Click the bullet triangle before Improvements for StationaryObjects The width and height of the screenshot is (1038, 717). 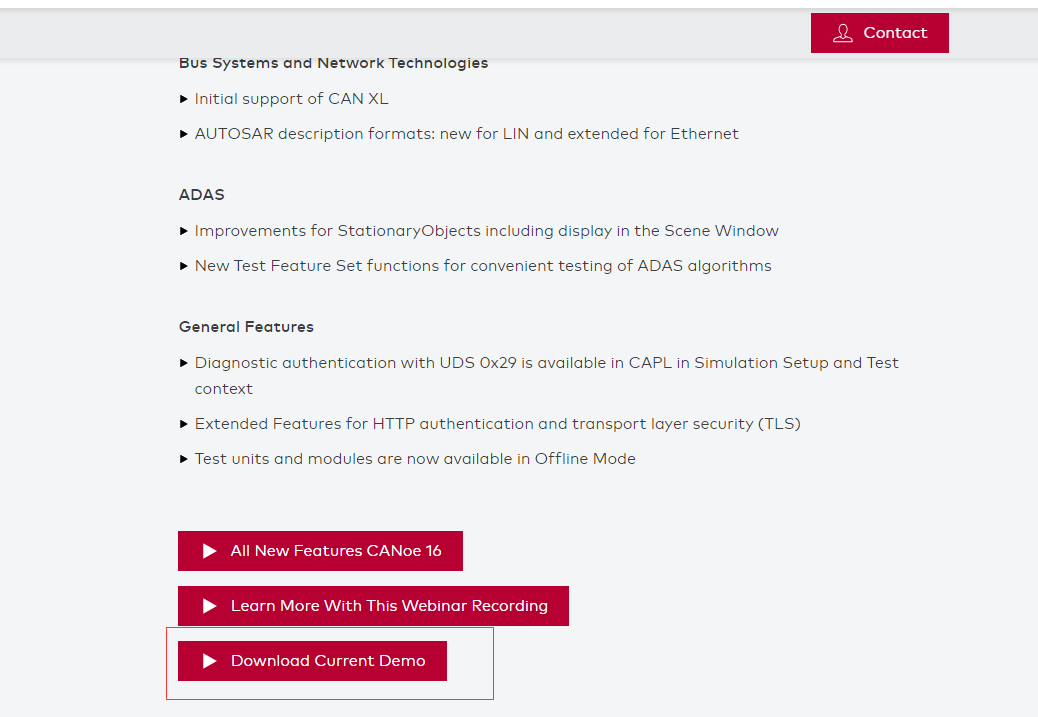coord(184,231)
